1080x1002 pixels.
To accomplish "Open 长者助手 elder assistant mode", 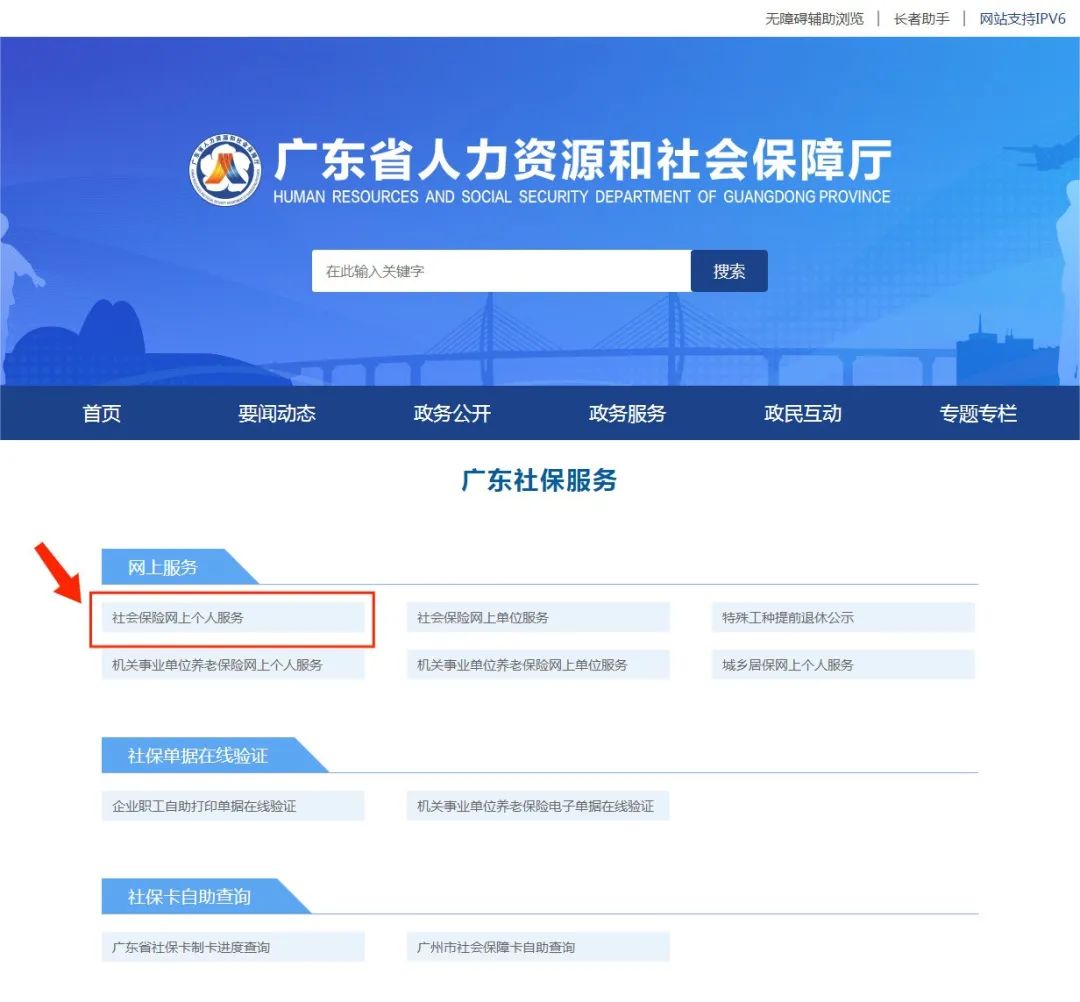I will click(919, 18).
